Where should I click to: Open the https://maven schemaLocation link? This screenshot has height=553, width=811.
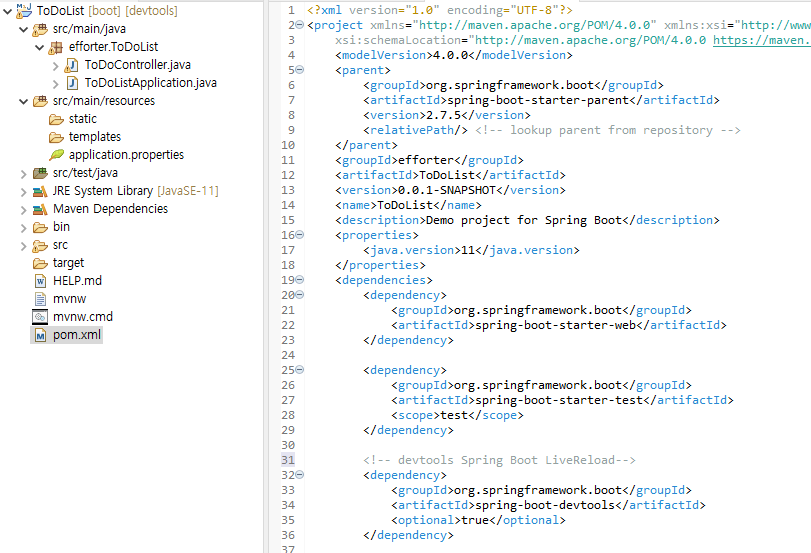pos(761,40)
